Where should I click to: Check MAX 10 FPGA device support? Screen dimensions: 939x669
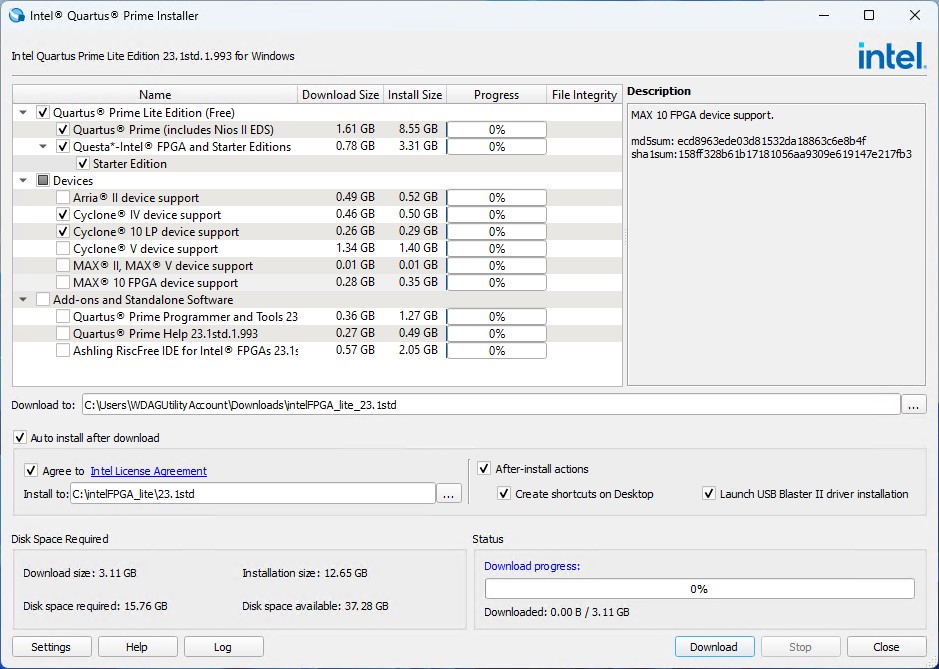63,282
